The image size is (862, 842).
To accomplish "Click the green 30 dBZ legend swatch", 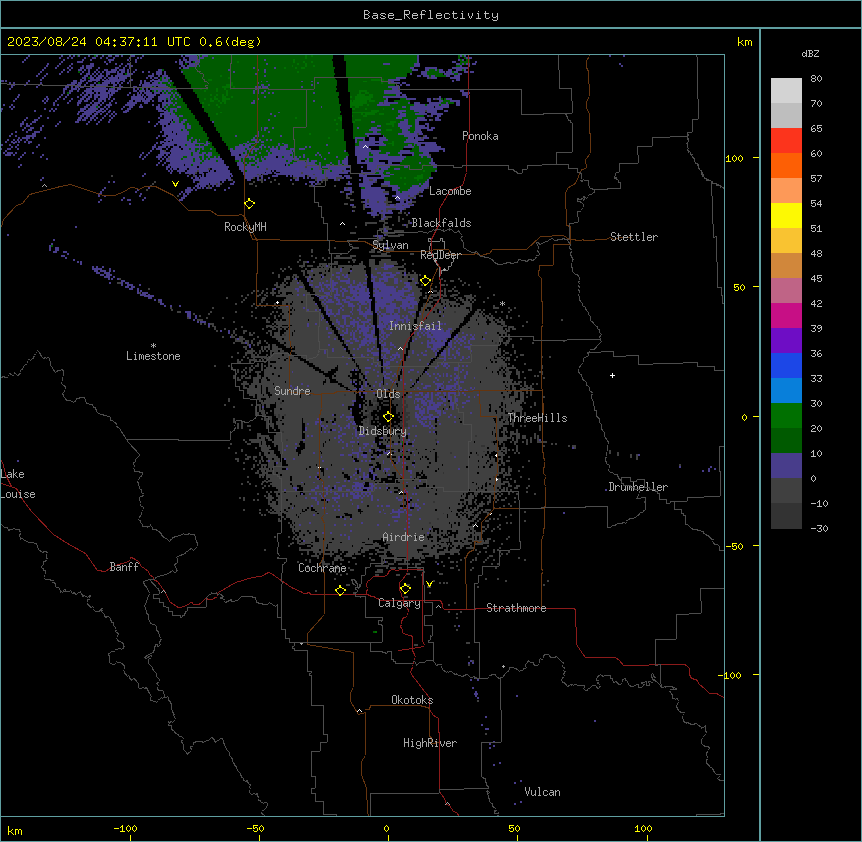I will pos(786,416).
